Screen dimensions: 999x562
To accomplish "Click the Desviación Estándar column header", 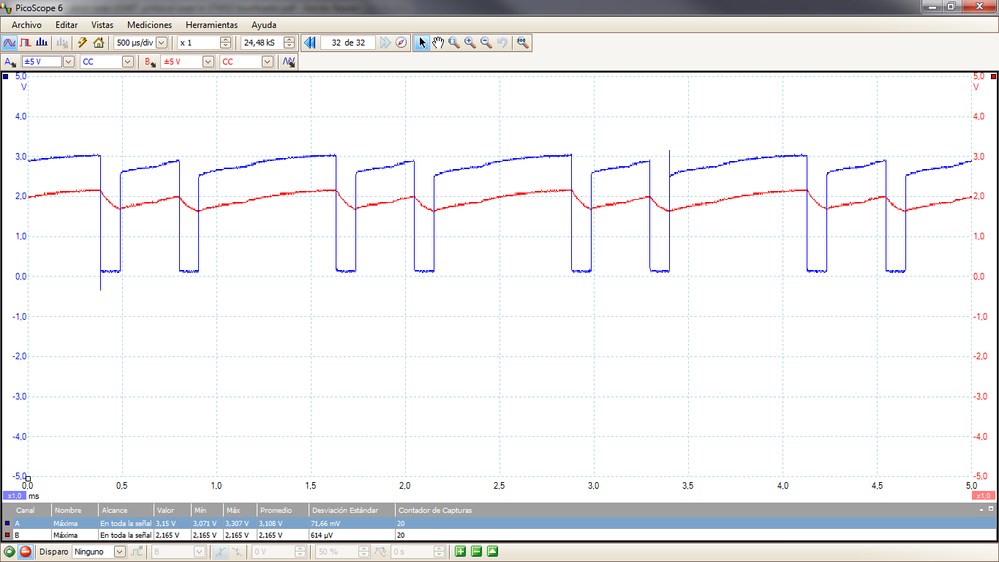I will (x=352, y=510).
